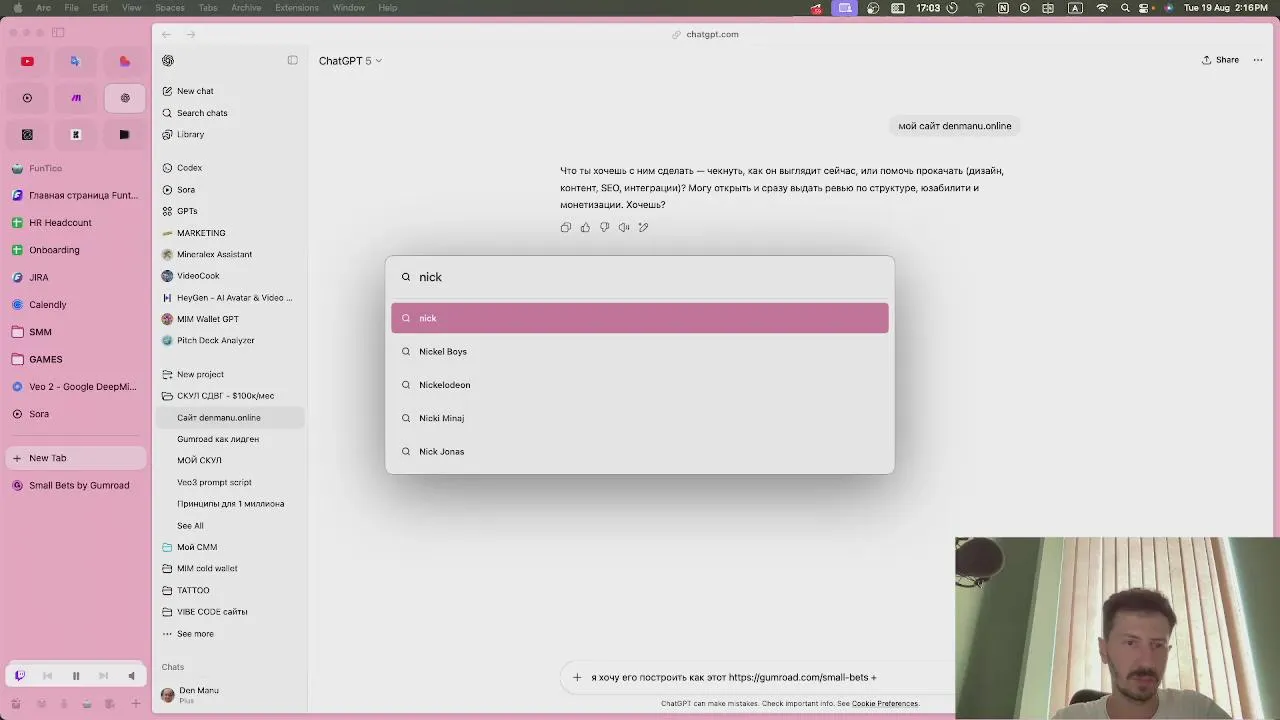Open the conversation options ellipsis menu
The height and width of the screenshot is (720, 1280).
pos(1258,60)
